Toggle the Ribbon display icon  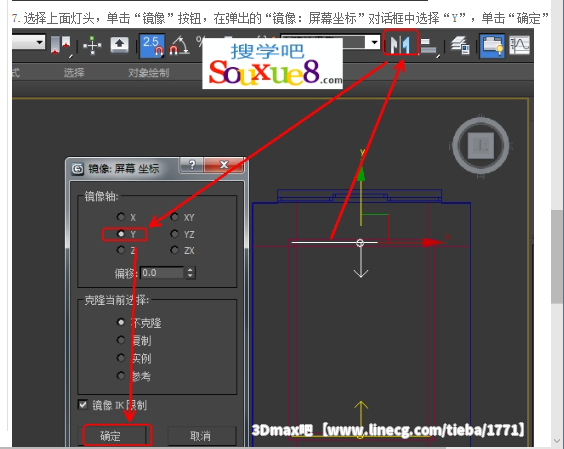click(492, 46)
